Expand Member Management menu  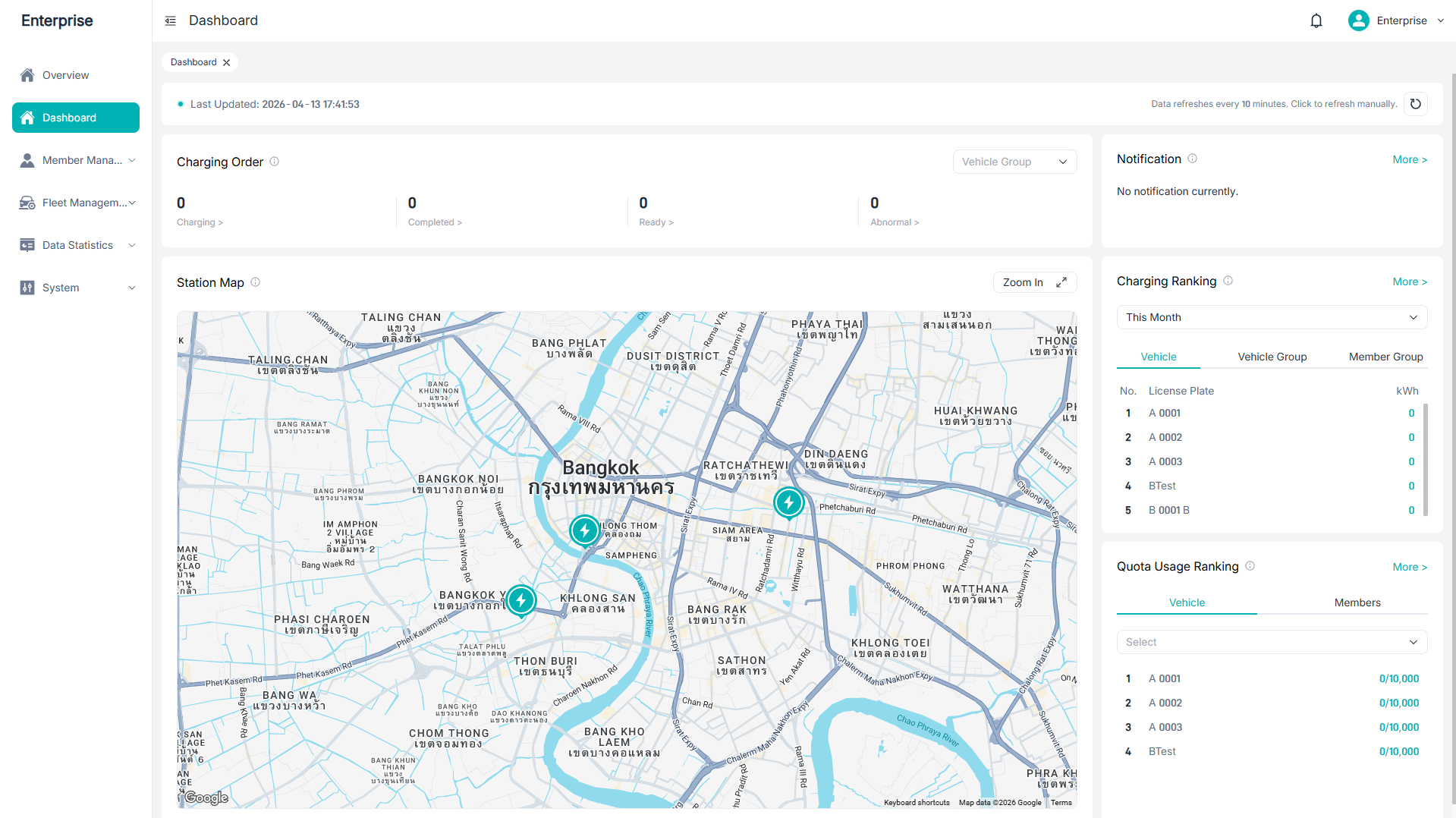pyautogui.click(x=132, y=160)
